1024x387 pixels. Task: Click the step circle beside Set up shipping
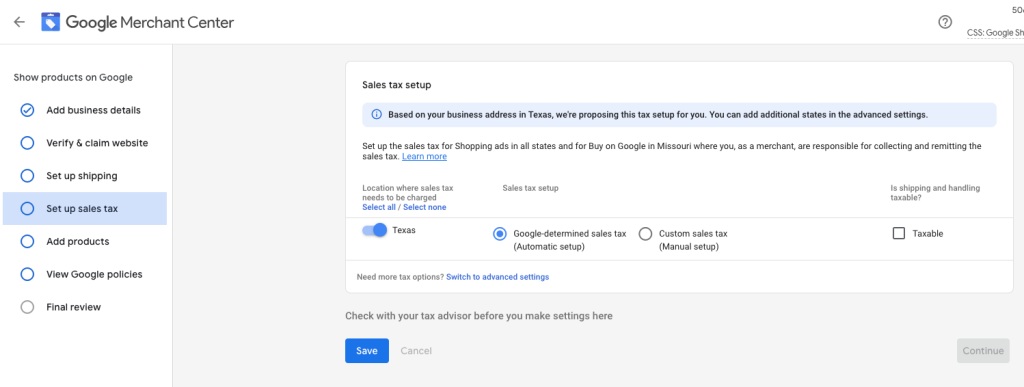click(27, 176)
